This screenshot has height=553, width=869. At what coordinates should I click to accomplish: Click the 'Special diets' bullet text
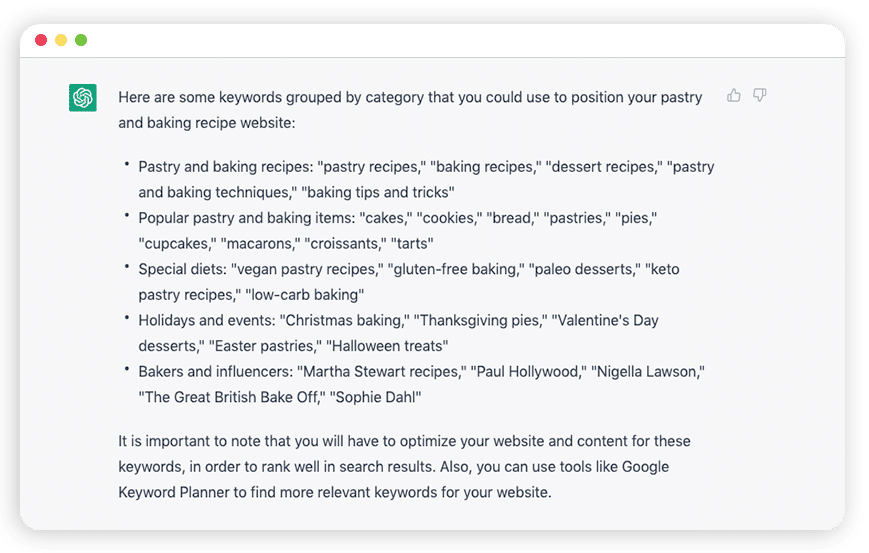182,269
